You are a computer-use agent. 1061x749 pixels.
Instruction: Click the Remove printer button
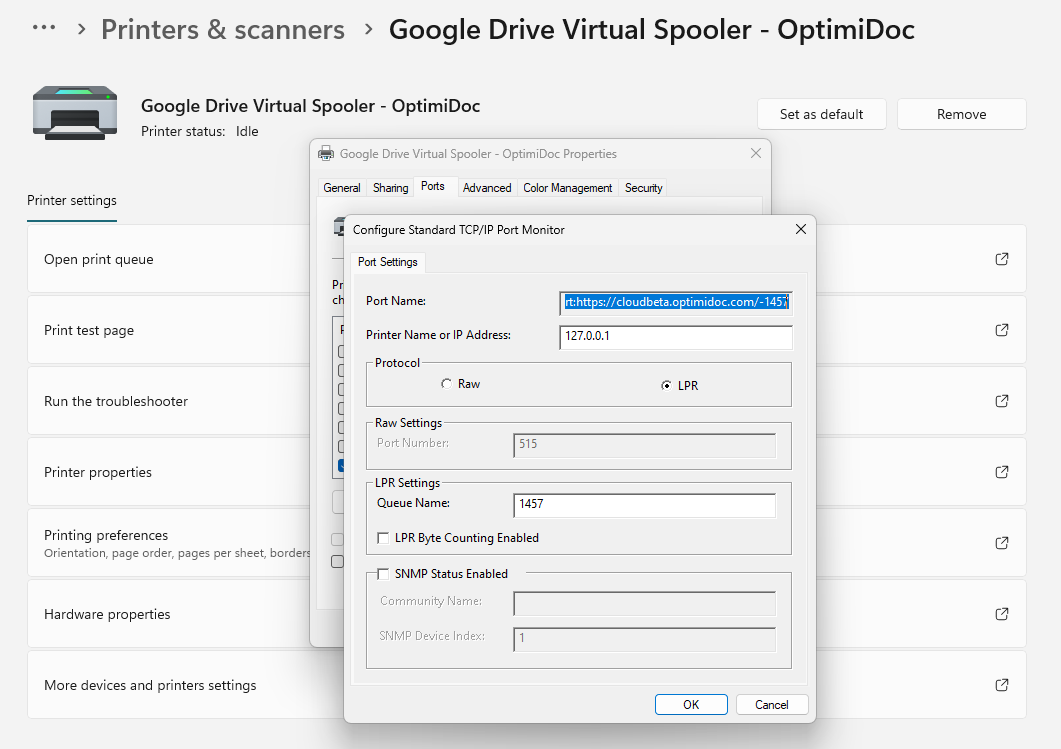pyautogui.click(x=962, y=114)
